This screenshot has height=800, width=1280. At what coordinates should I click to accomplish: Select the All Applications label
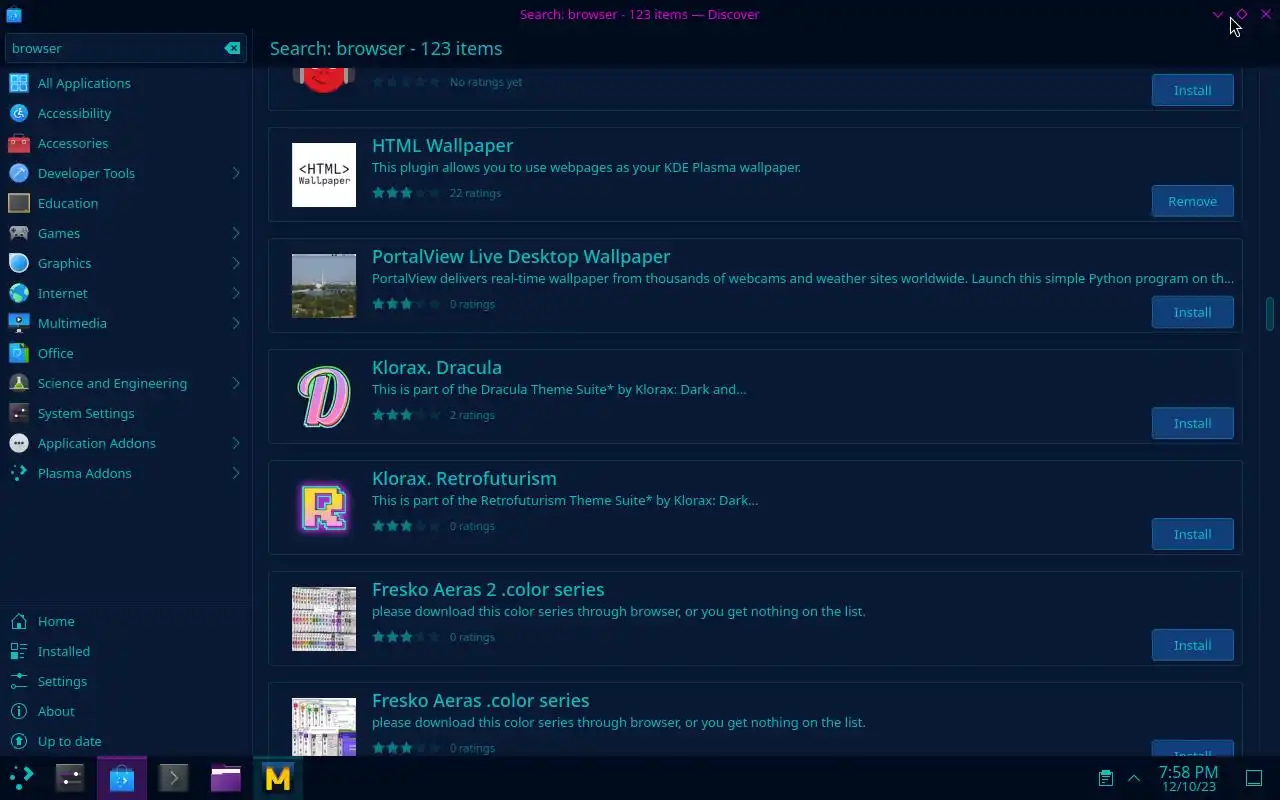[x=84, y=83]
